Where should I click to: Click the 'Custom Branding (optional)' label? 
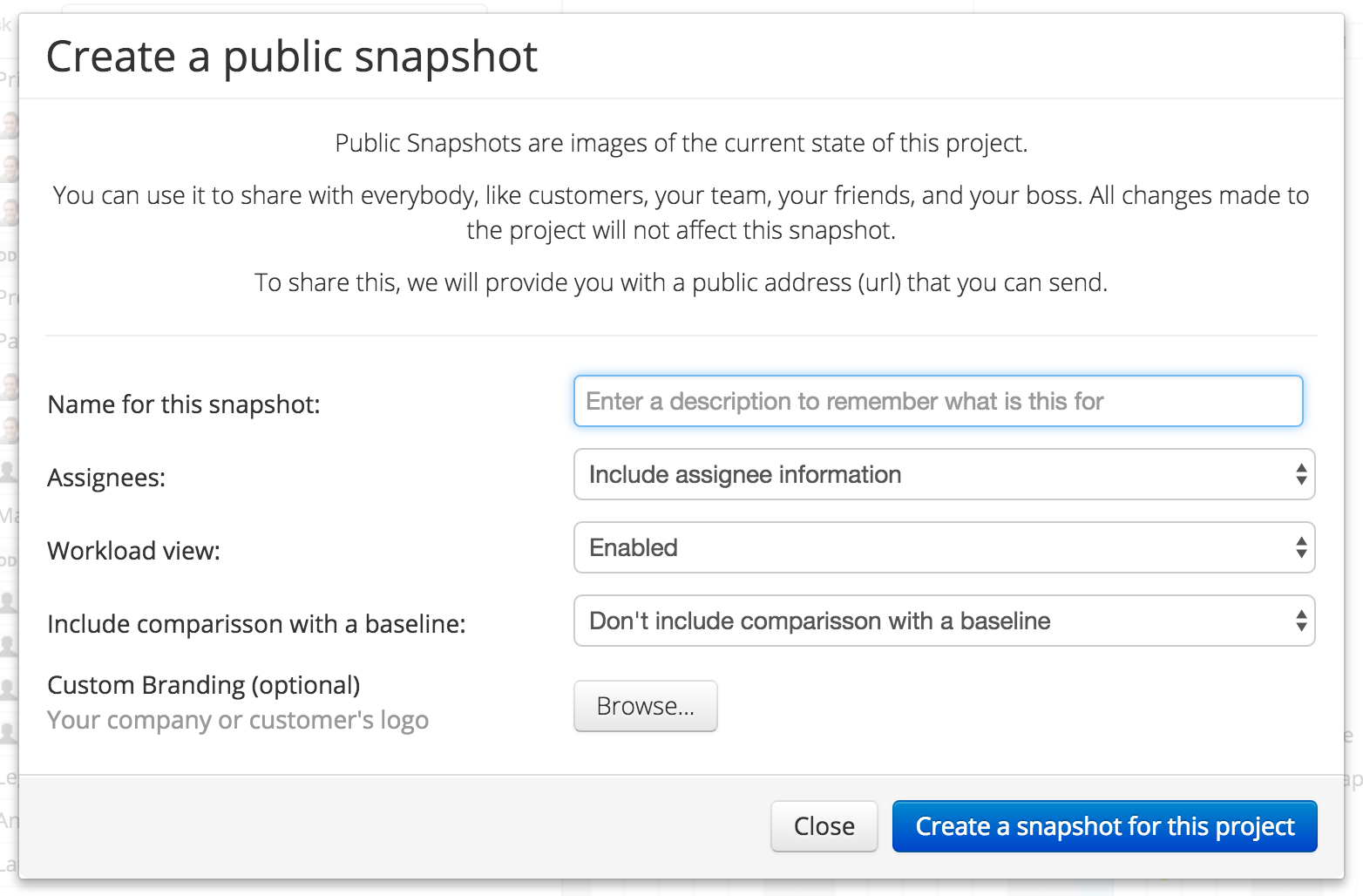[x=204, y=685]
